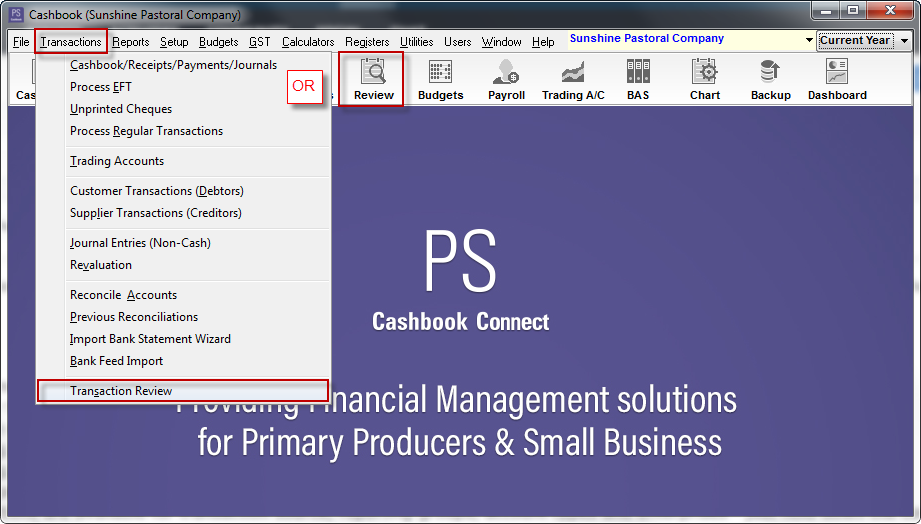Open Supplier Transactions (Creditors)
The image size is (921, 524).
pyautogui.click(x=183, y=213)
